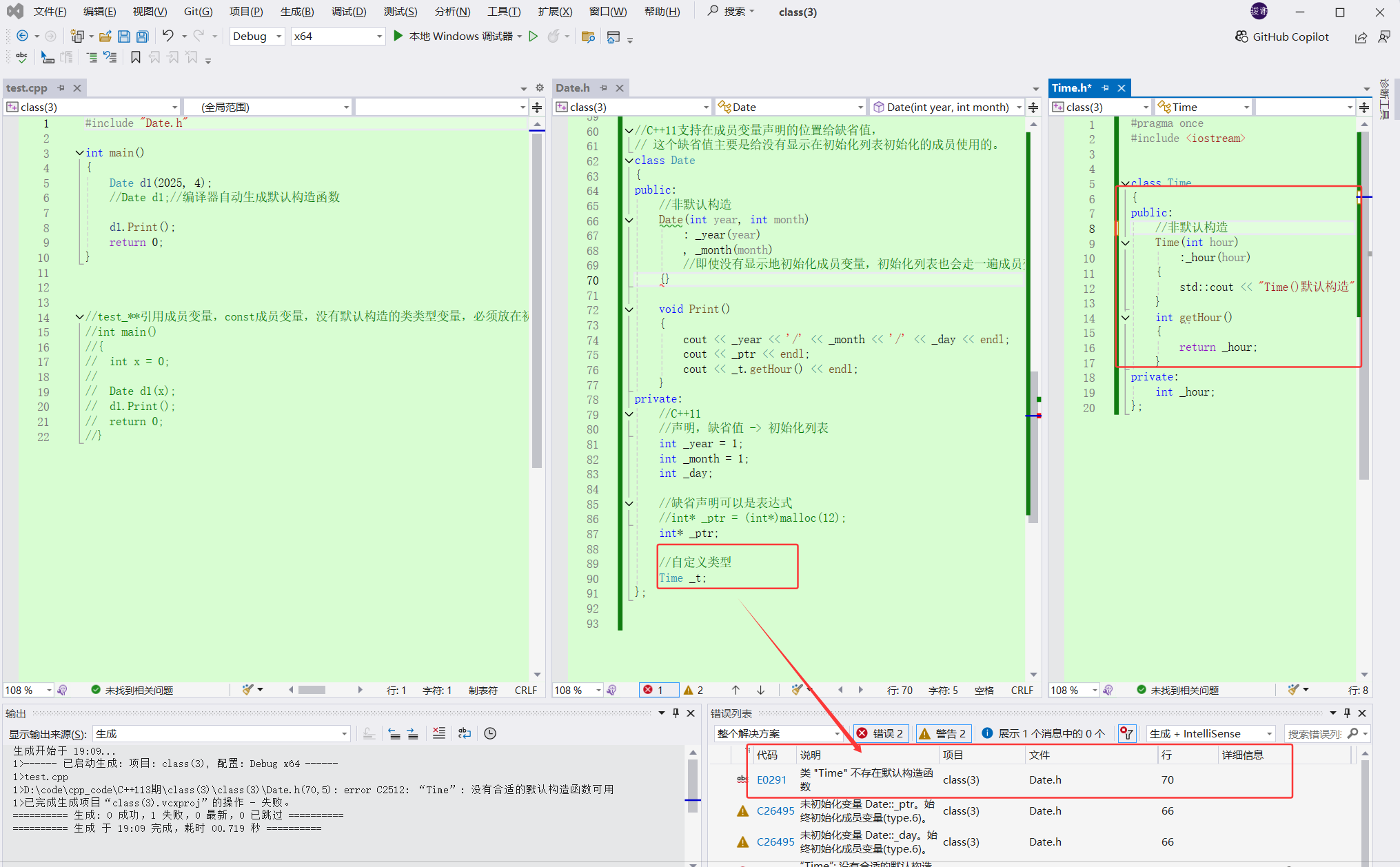Open the E0291 error code link
This screenshot has width=1400, height=867.
click(x=771, y=779)
